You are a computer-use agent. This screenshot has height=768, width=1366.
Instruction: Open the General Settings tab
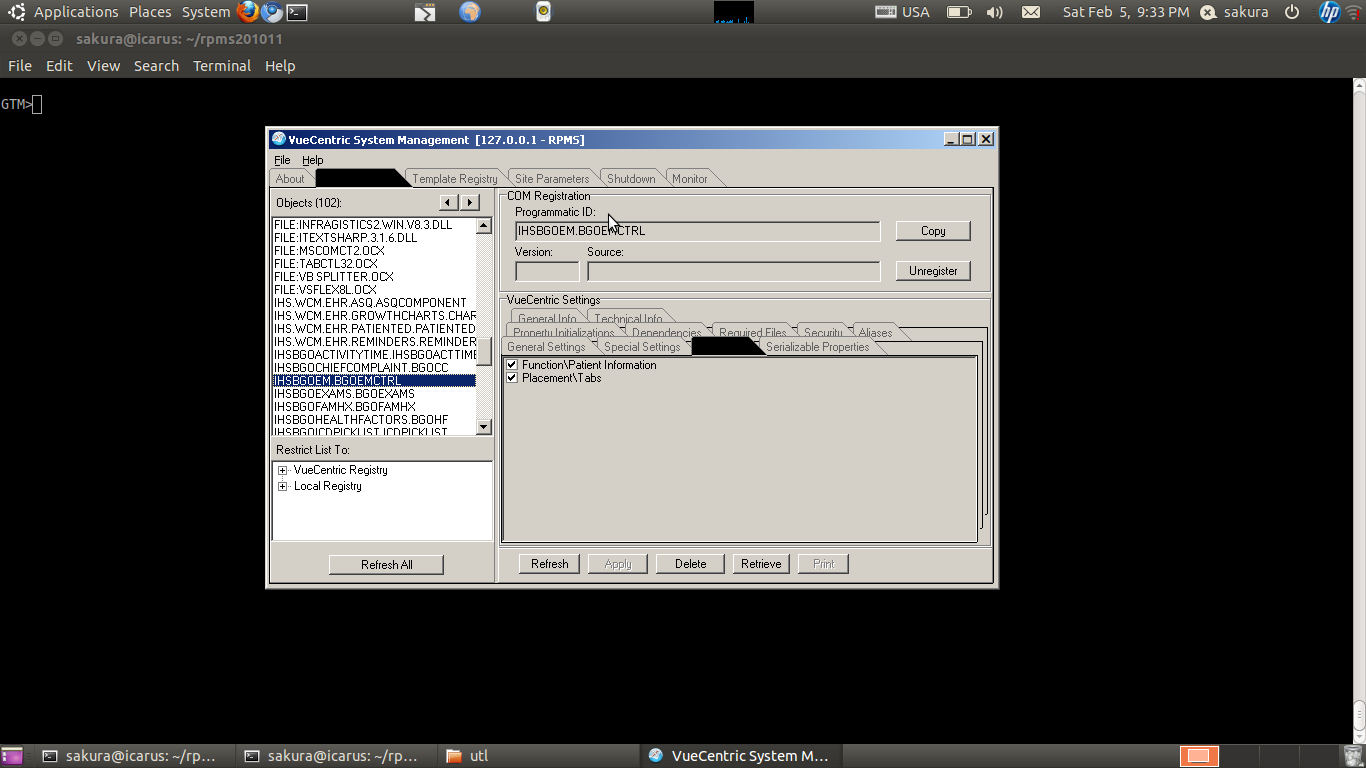tap(546, 347)
